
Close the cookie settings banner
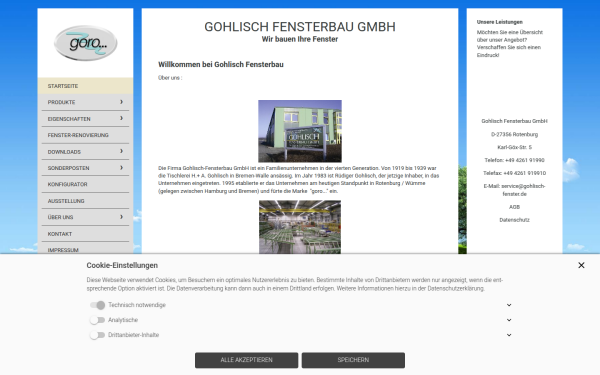click(x=581, y=265)
